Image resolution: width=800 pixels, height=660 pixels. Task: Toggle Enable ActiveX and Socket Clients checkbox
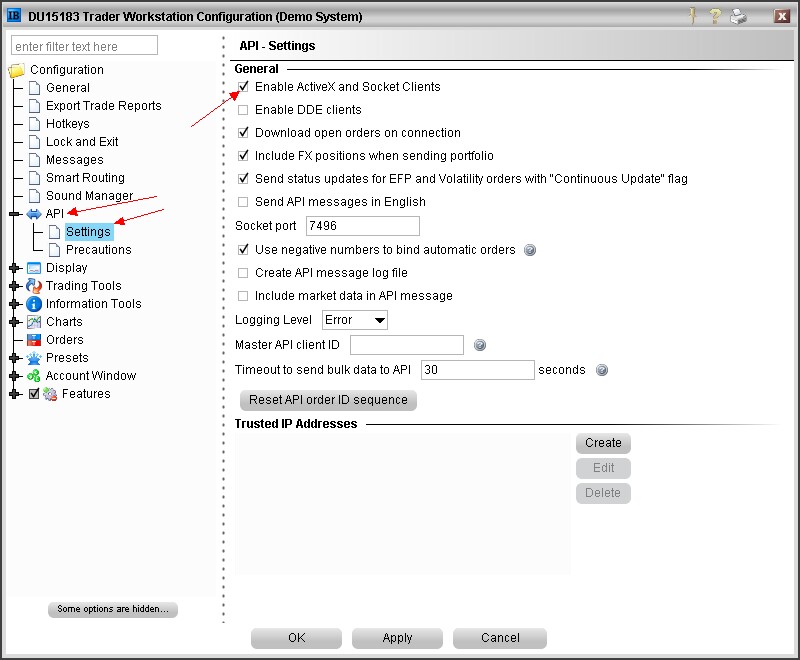(243, 87)
